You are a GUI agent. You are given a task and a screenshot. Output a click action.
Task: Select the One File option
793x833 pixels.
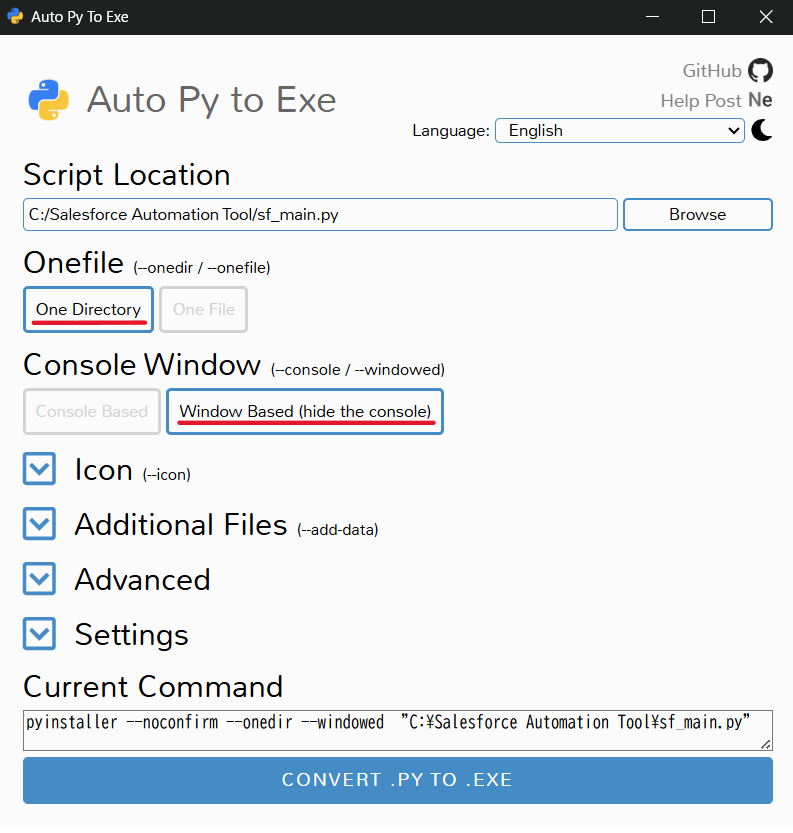pos(203,310)
